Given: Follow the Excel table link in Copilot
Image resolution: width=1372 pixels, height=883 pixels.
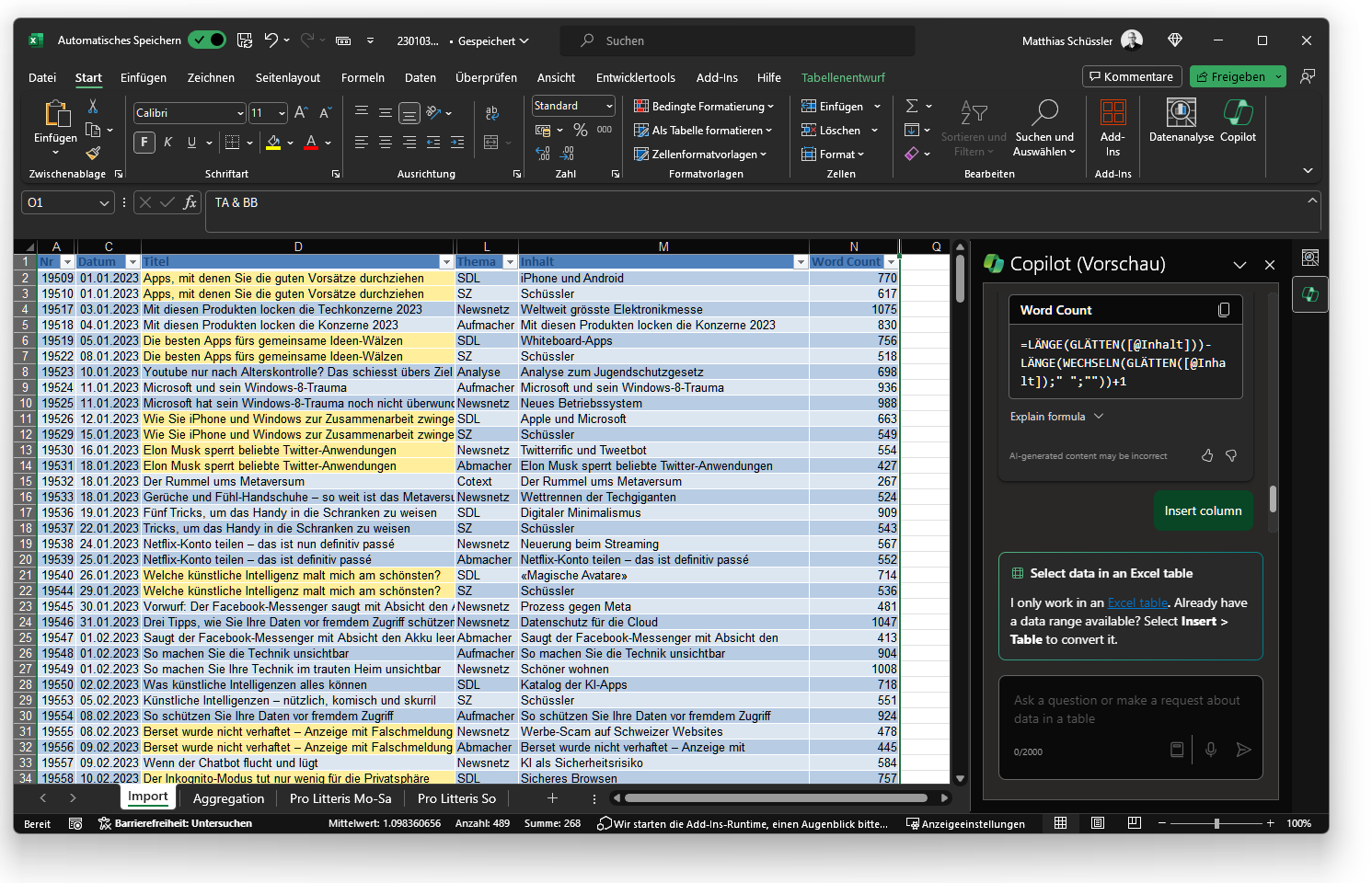Looking at the screenshot, I should (x=1137, y=602).
